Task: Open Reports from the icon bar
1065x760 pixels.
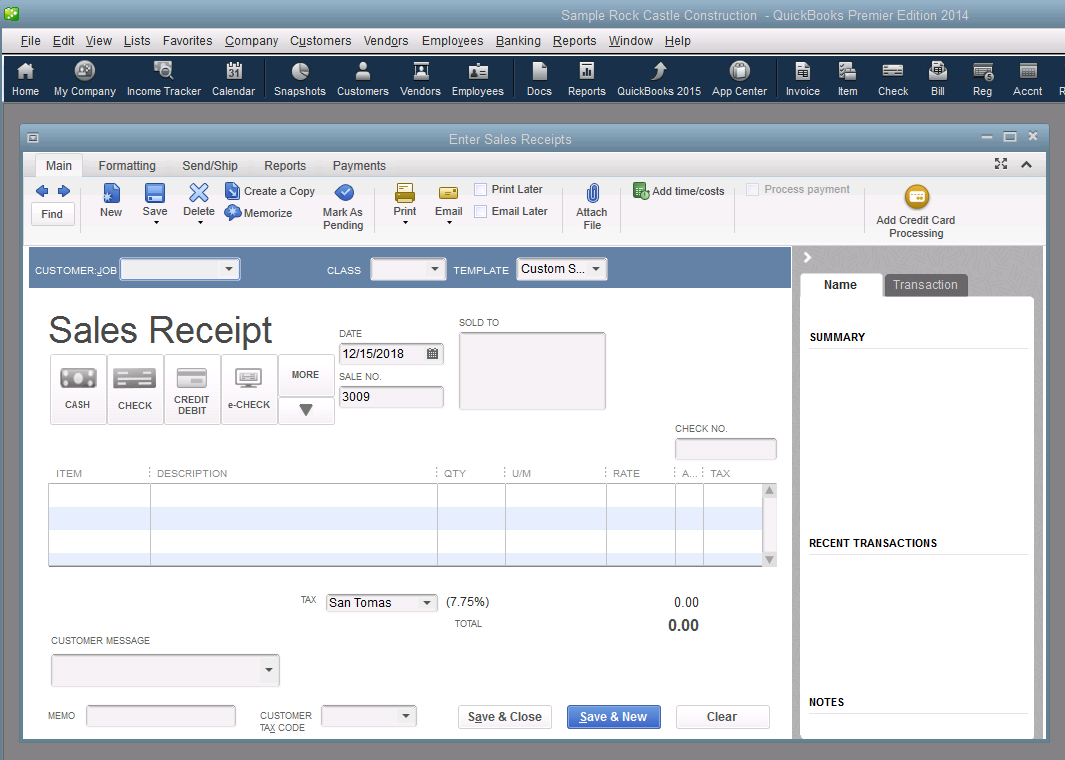Action: (587, 79)
